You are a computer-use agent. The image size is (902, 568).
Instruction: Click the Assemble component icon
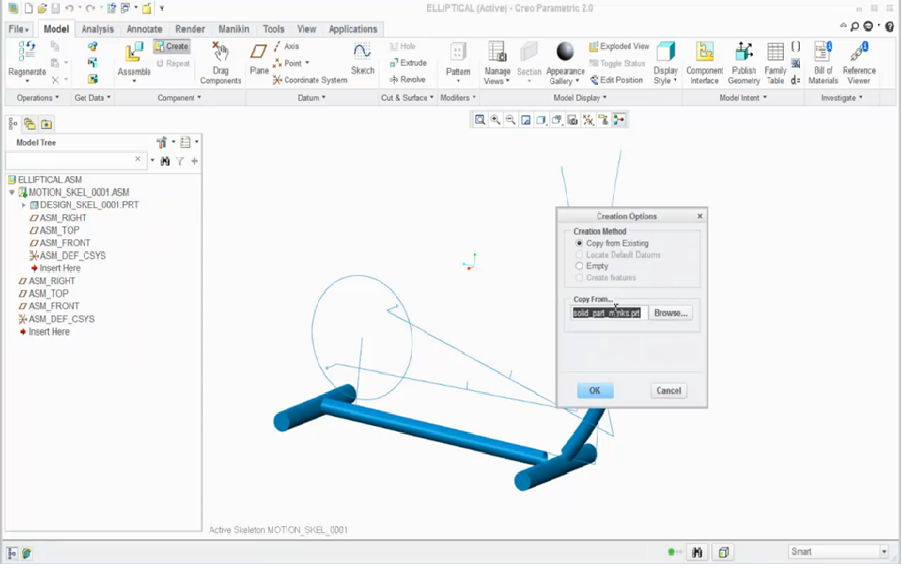click(134, 53)
